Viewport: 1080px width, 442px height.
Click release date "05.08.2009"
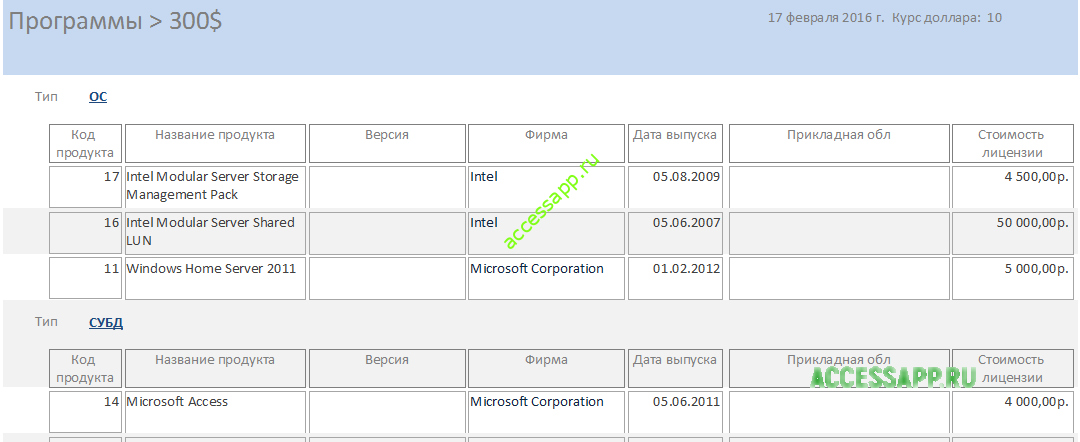[x=675, y=187]
